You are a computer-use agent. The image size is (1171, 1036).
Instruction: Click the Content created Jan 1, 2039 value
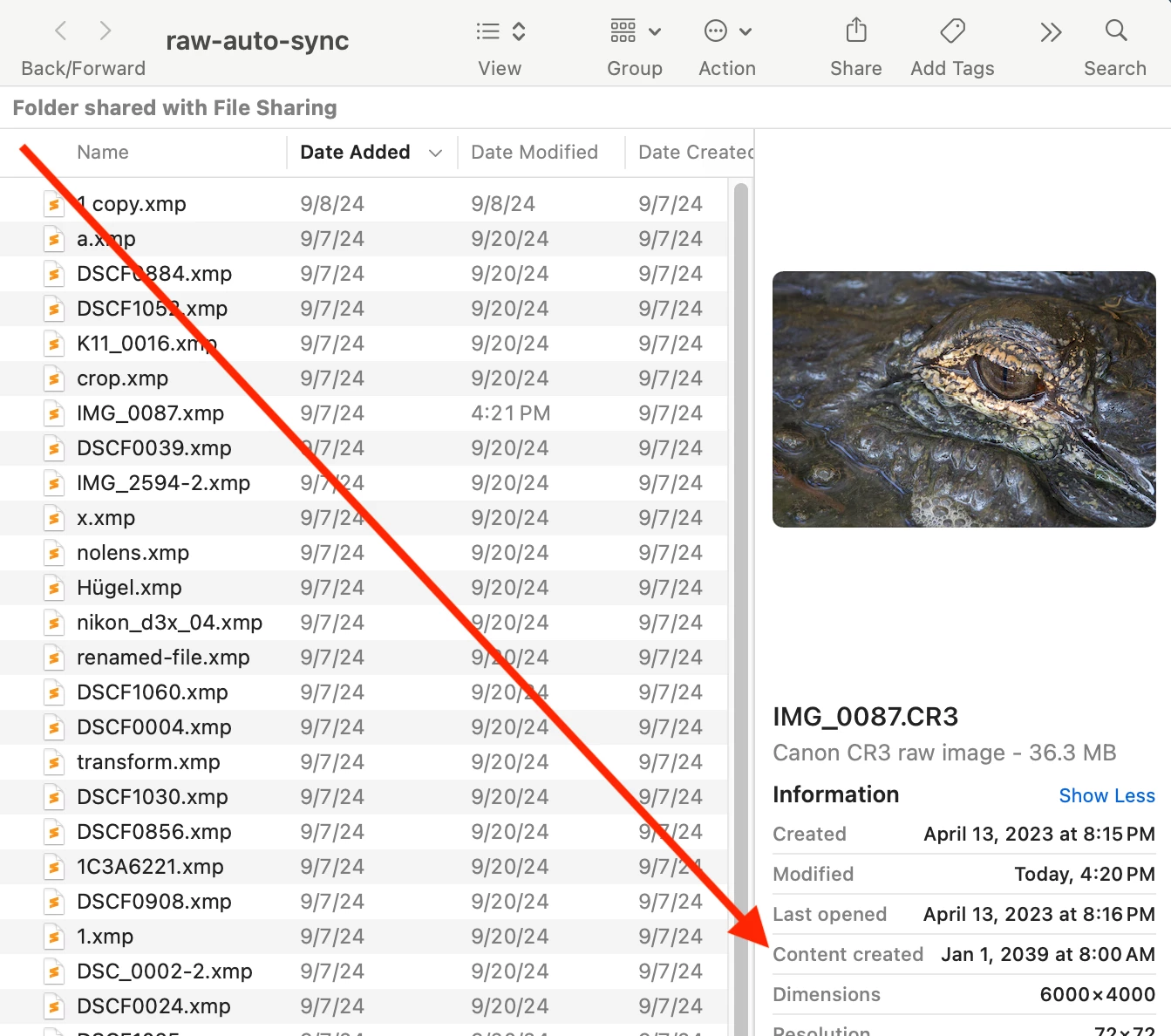point(1048,955)
